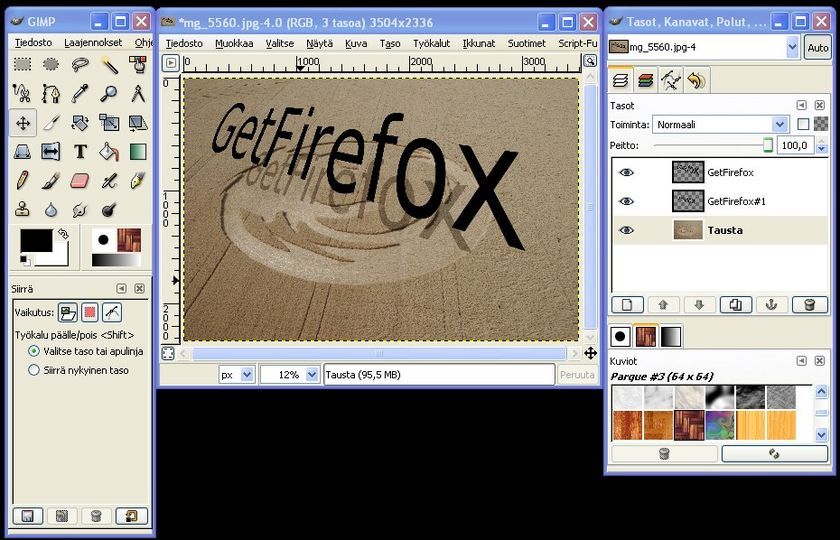Screen dimensions: 840x540
Task: Adjust the Peitto opacity spinner arrows
Action: [x=822, y=145]
